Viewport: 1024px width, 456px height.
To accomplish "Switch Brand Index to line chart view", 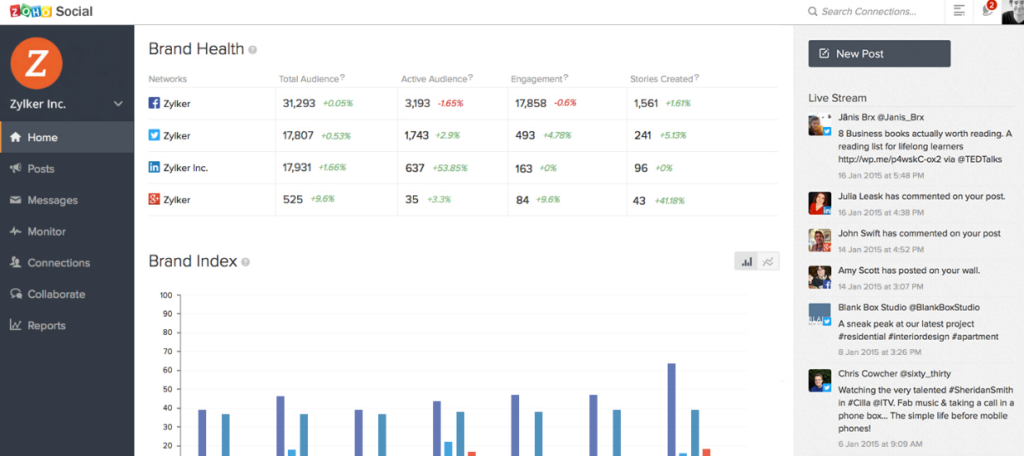I will [x=769, y=262].
